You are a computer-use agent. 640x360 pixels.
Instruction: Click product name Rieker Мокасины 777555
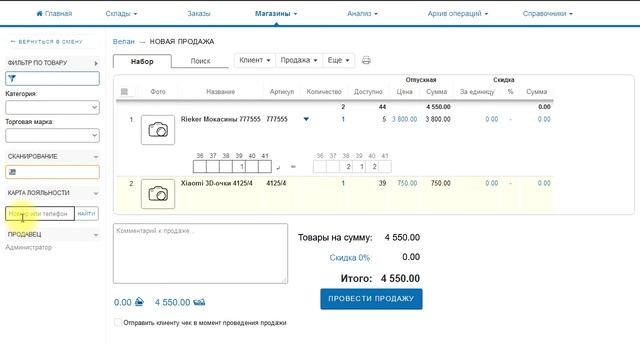220,119
